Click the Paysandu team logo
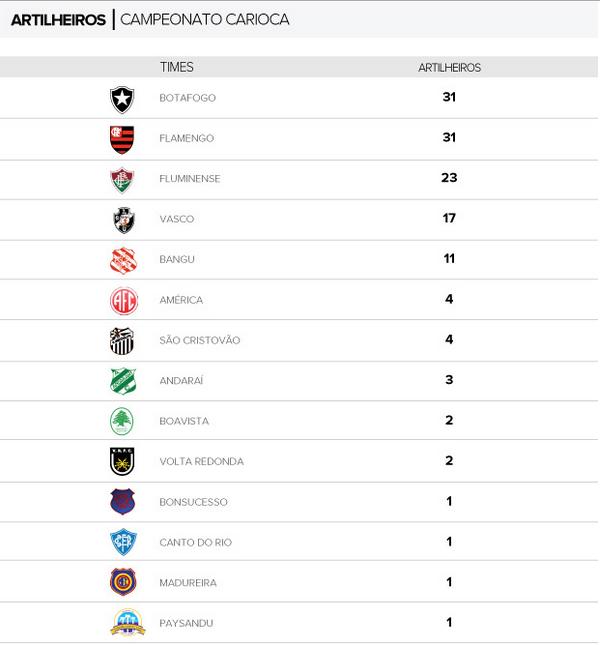 [122, 623]
